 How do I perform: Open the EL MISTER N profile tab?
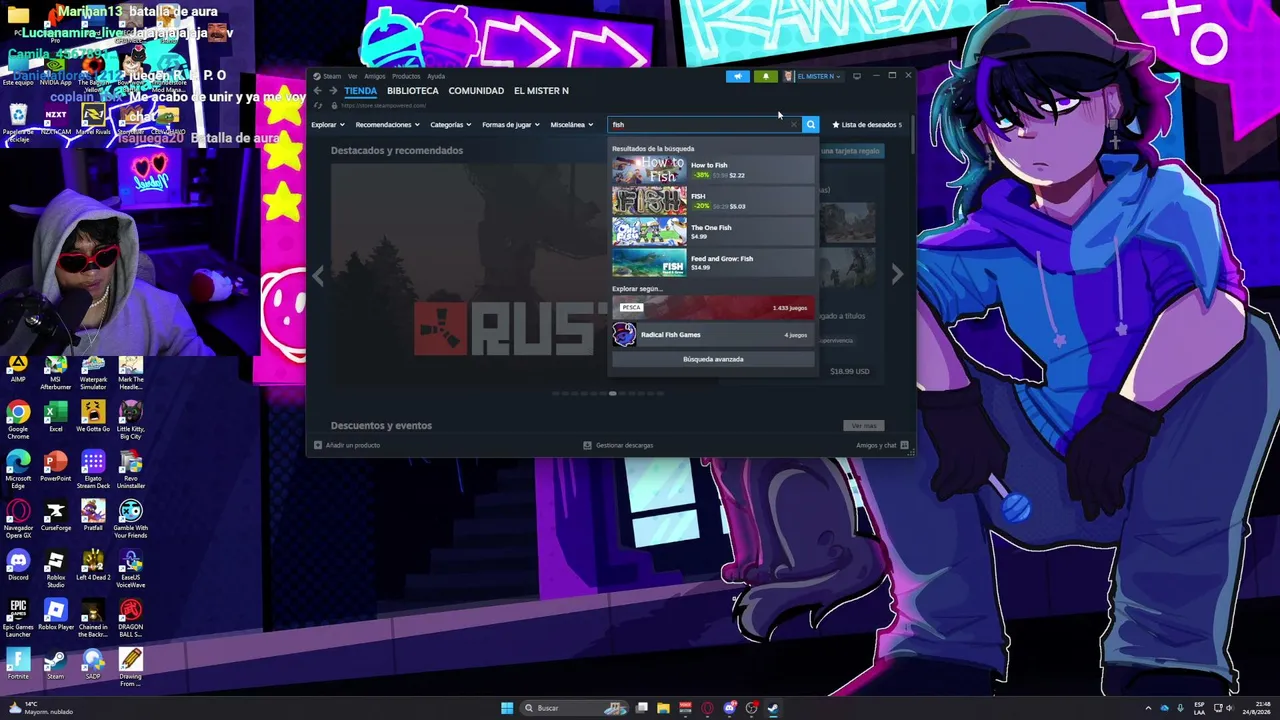tap(541, 91)
